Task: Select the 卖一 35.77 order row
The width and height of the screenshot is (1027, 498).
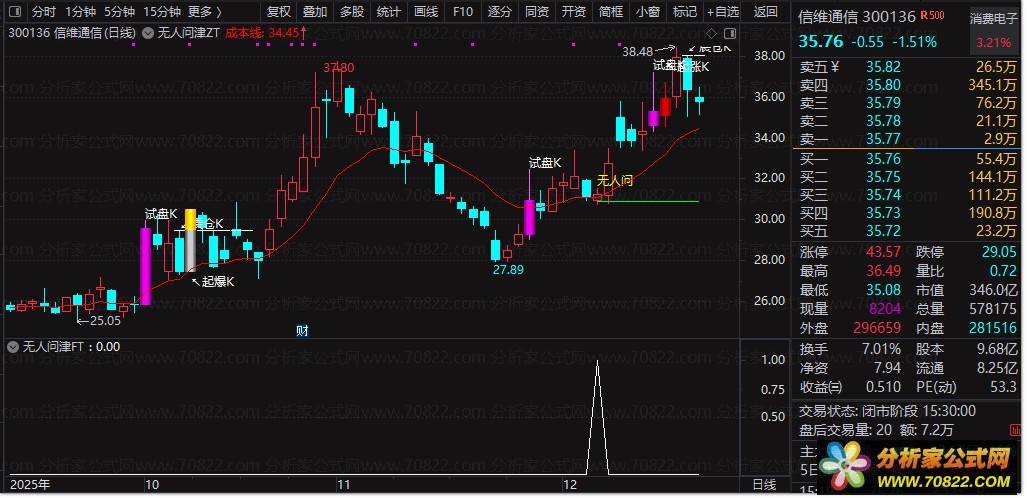Action: coord(909,139)
